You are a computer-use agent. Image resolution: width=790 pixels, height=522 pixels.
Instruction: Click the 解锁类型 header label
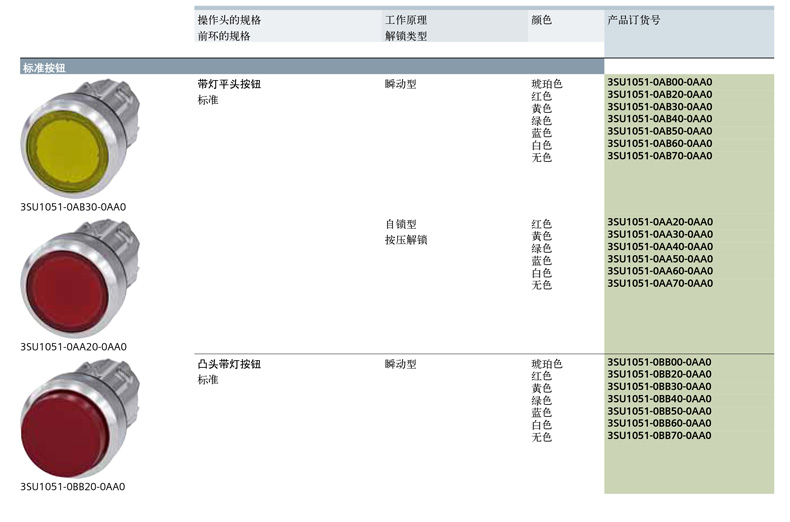pos(405,36)
